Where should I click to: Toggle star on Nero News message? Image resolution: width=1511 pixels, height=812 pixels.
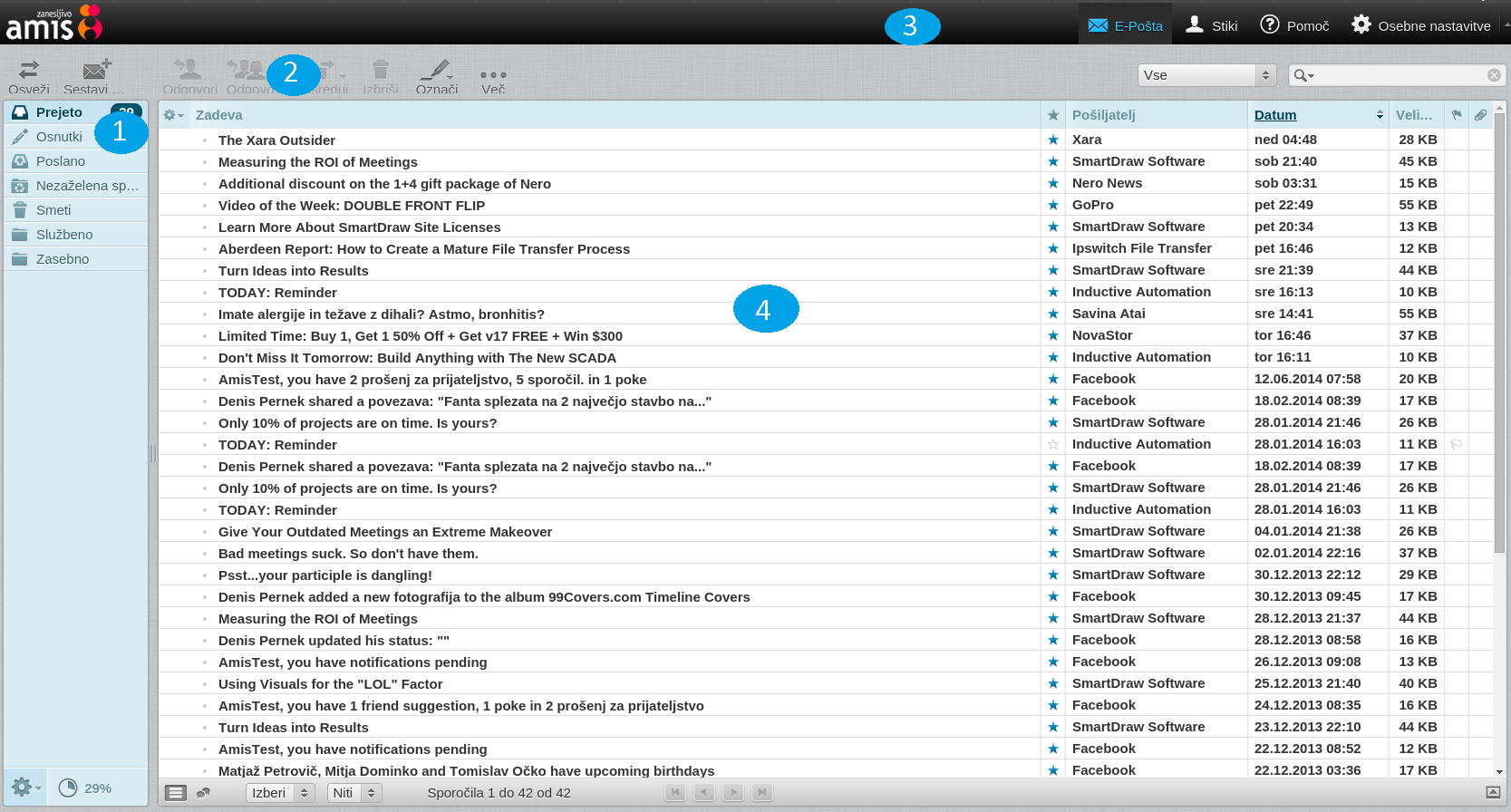(1052, 183)
